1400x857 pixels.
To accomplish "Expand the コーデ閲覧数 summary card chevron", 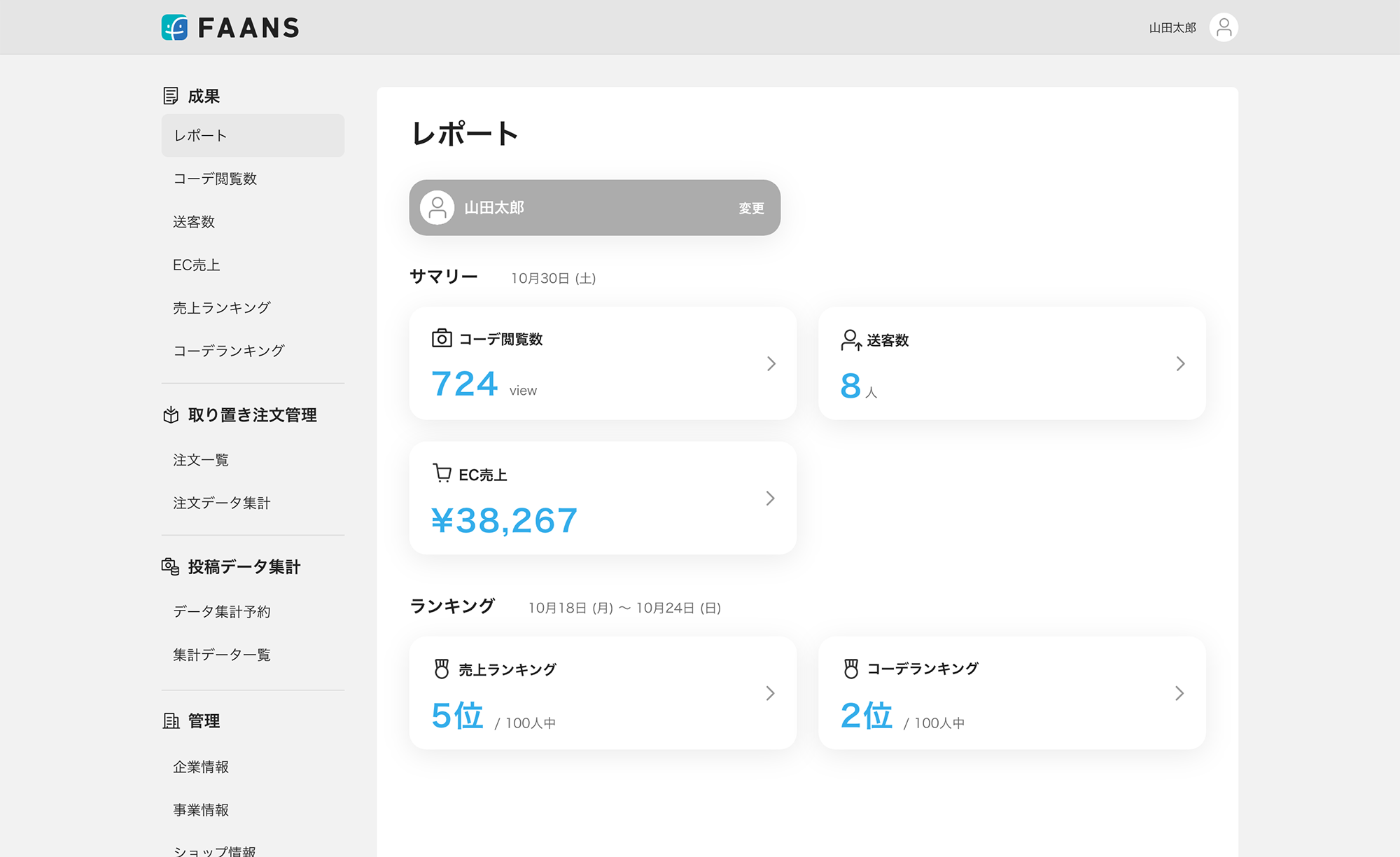I will click(771, 363).
